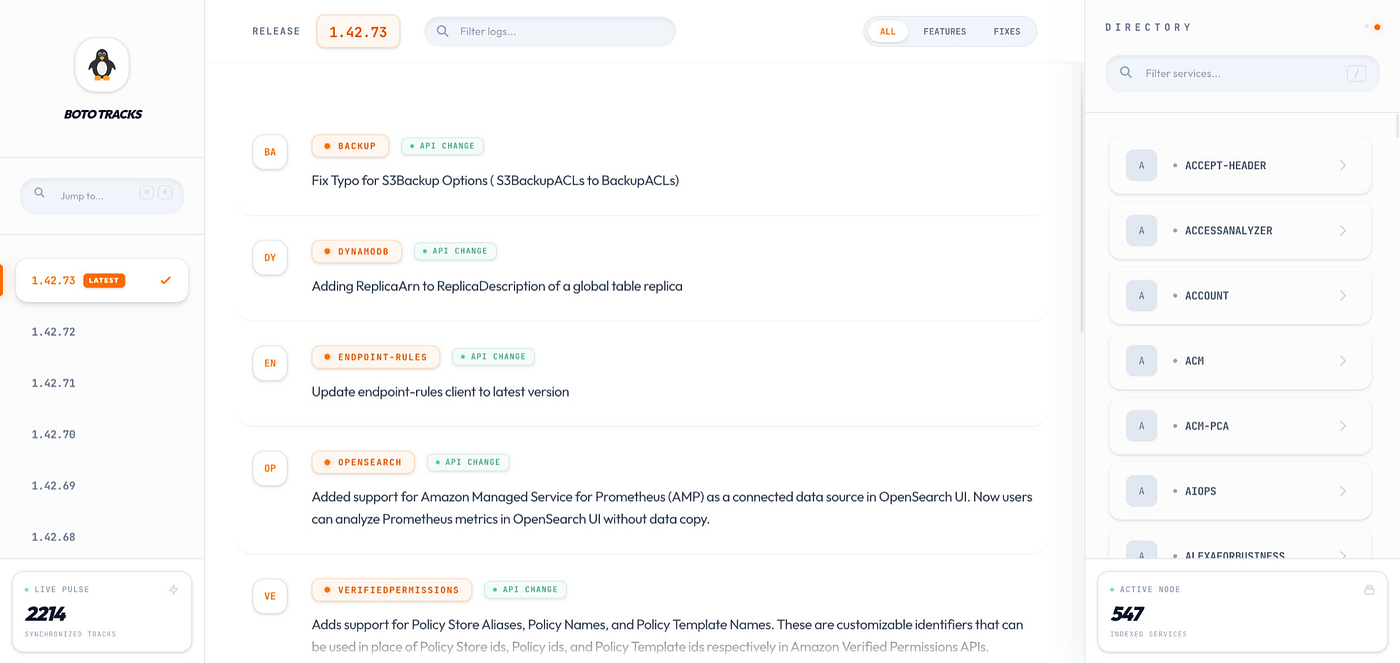Click the DY avatar badge for DynamoDB entry
The image size is (1400, 663).
click(270, 257)
